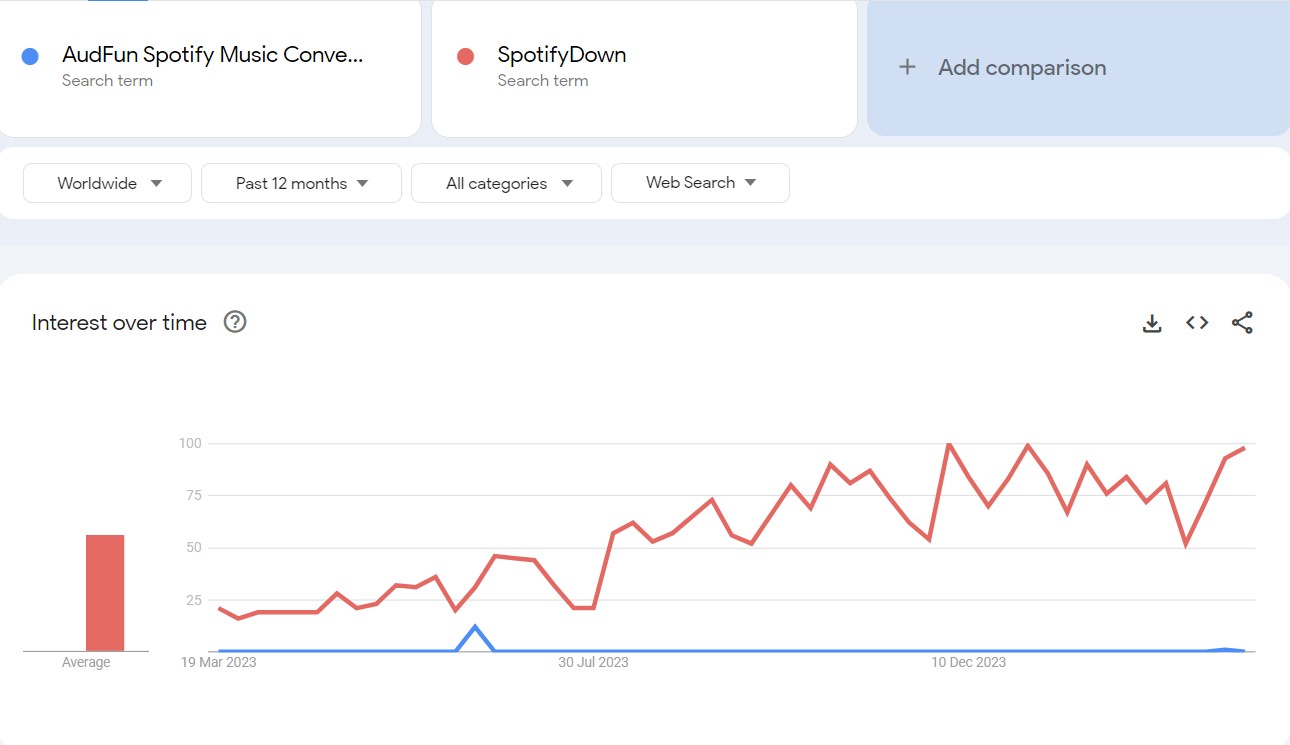Open the embed code icon
This screenshot has height=745, width=1290.
click(1197, 323)
